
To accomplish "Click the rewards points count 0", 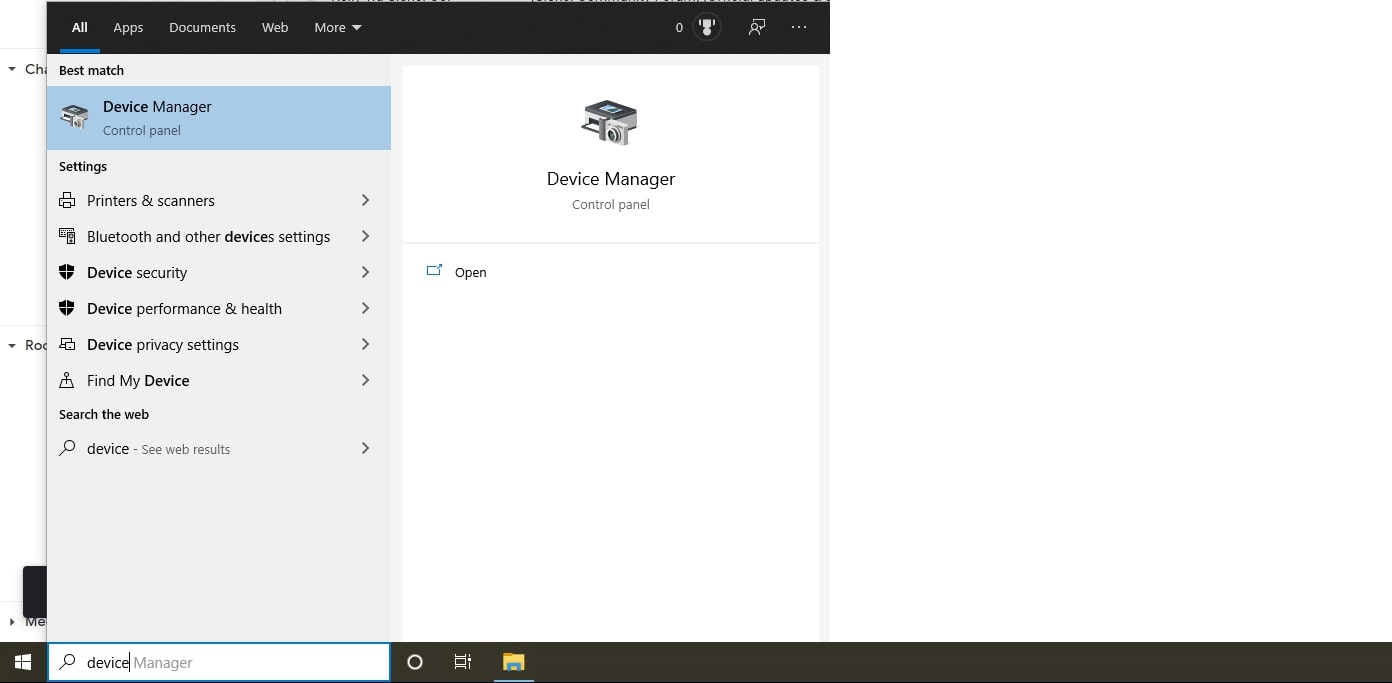I will coord(679,28).
